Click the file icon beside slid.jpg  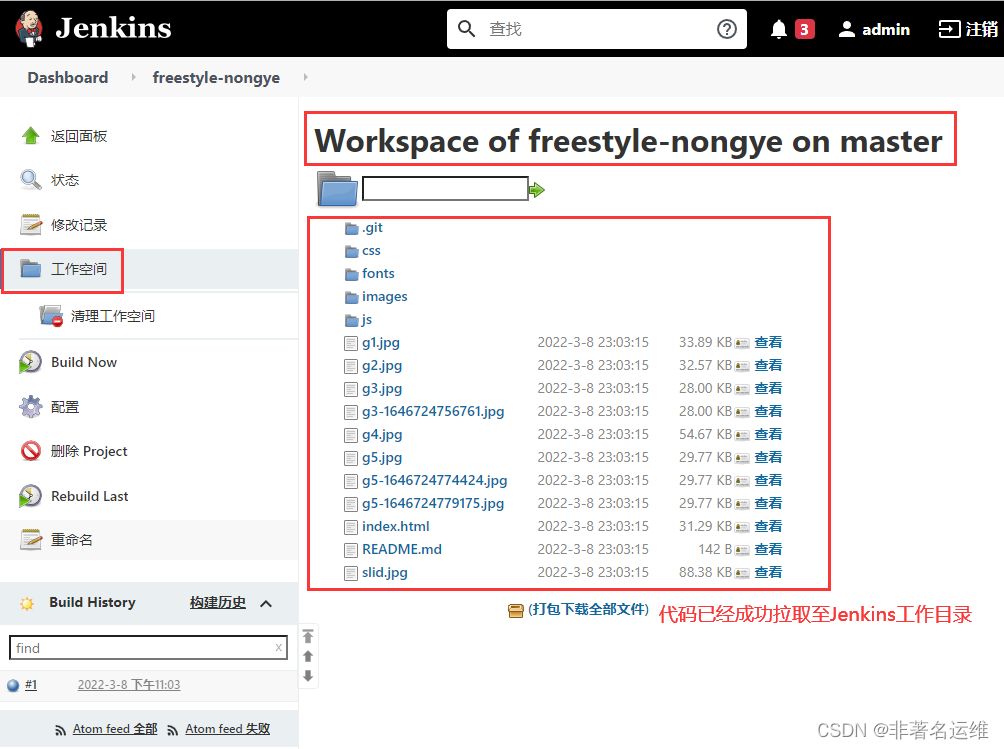tap(351, 573)
